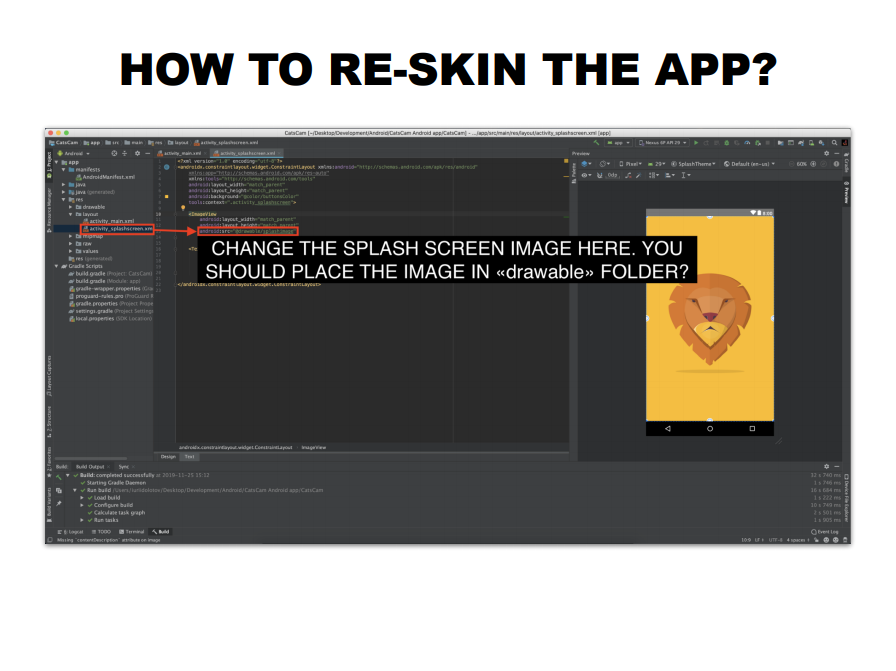This screenshot has height=671, width=896.
Task: Expand the drawable folder in project tree
Action: (71, 207)
